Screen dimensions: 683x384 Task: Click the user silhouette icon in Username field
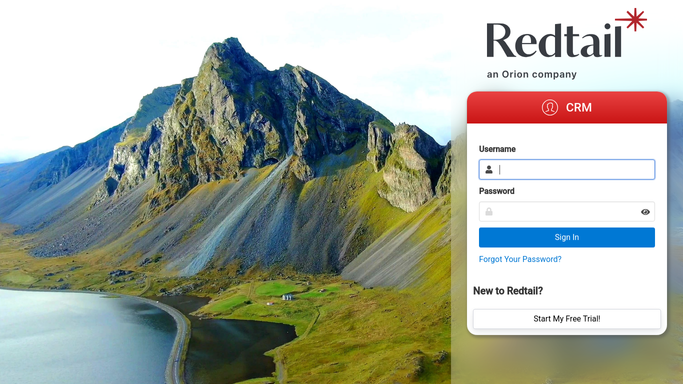click(x=489, y=169)
